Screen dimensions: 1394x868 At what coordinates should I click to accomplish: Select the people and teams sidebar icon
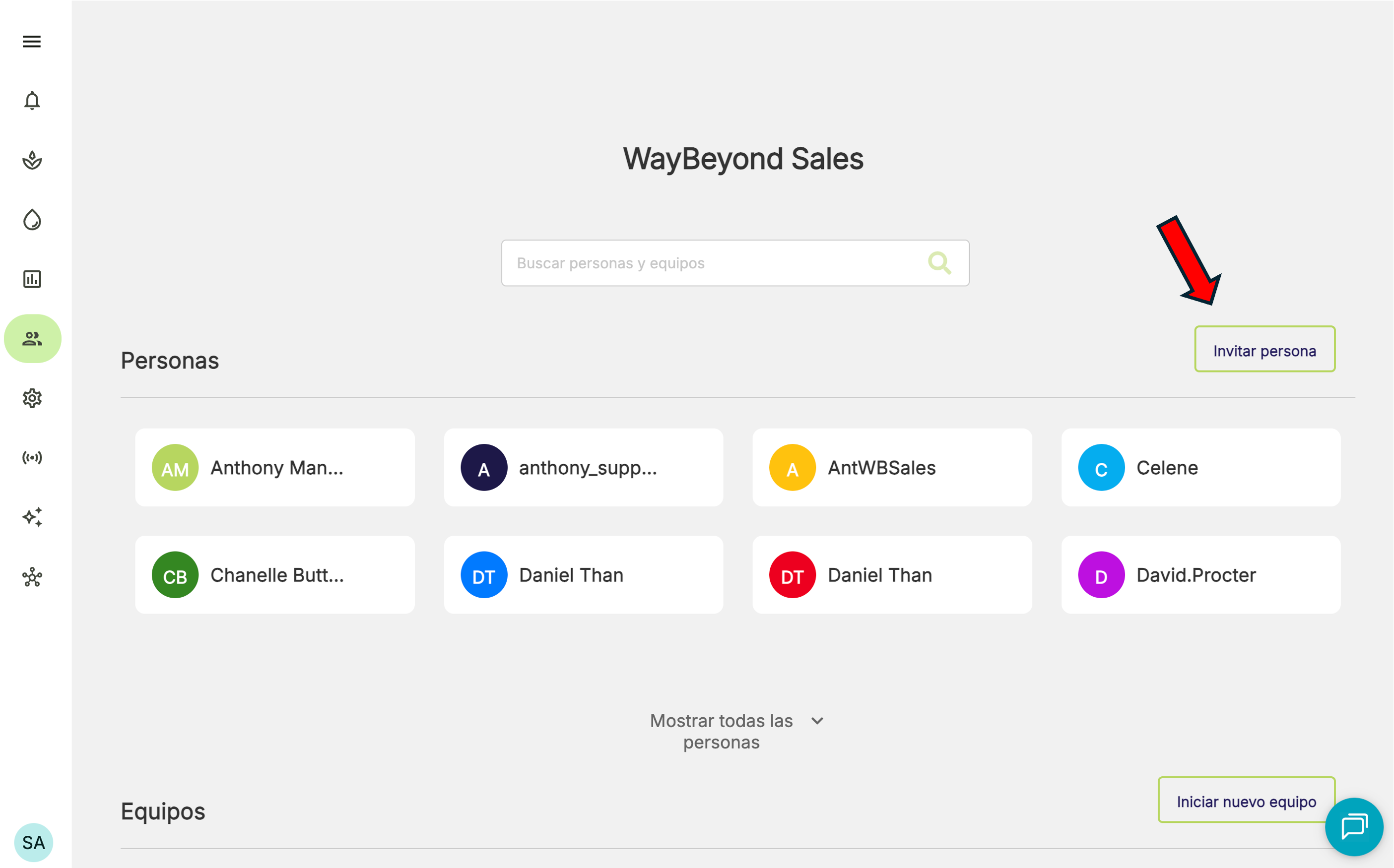[x=33, y=339]
